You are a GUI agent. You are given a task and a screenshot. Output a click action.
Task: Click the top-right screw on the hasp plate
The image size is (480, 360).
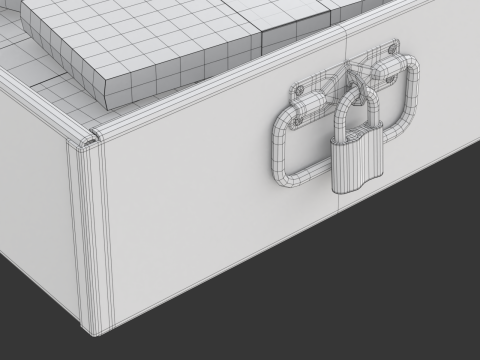click(393, 49)
